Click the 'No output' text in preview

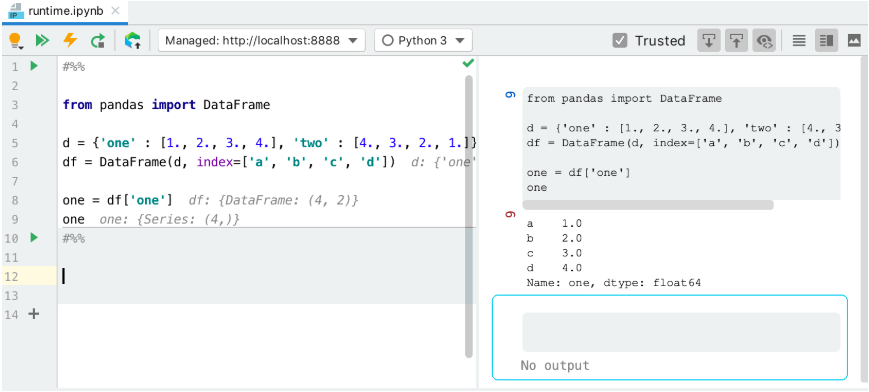click(555, 366)
